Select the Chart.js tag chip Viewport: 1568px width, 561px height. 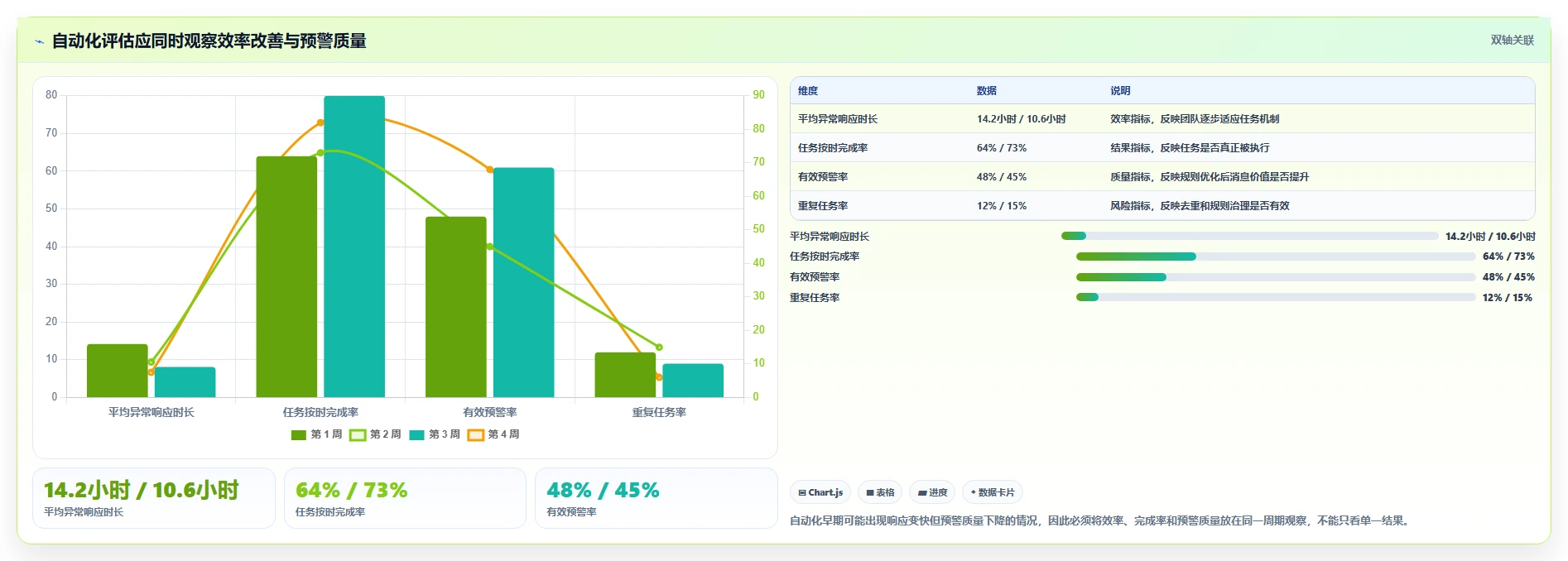click(820, 492)
